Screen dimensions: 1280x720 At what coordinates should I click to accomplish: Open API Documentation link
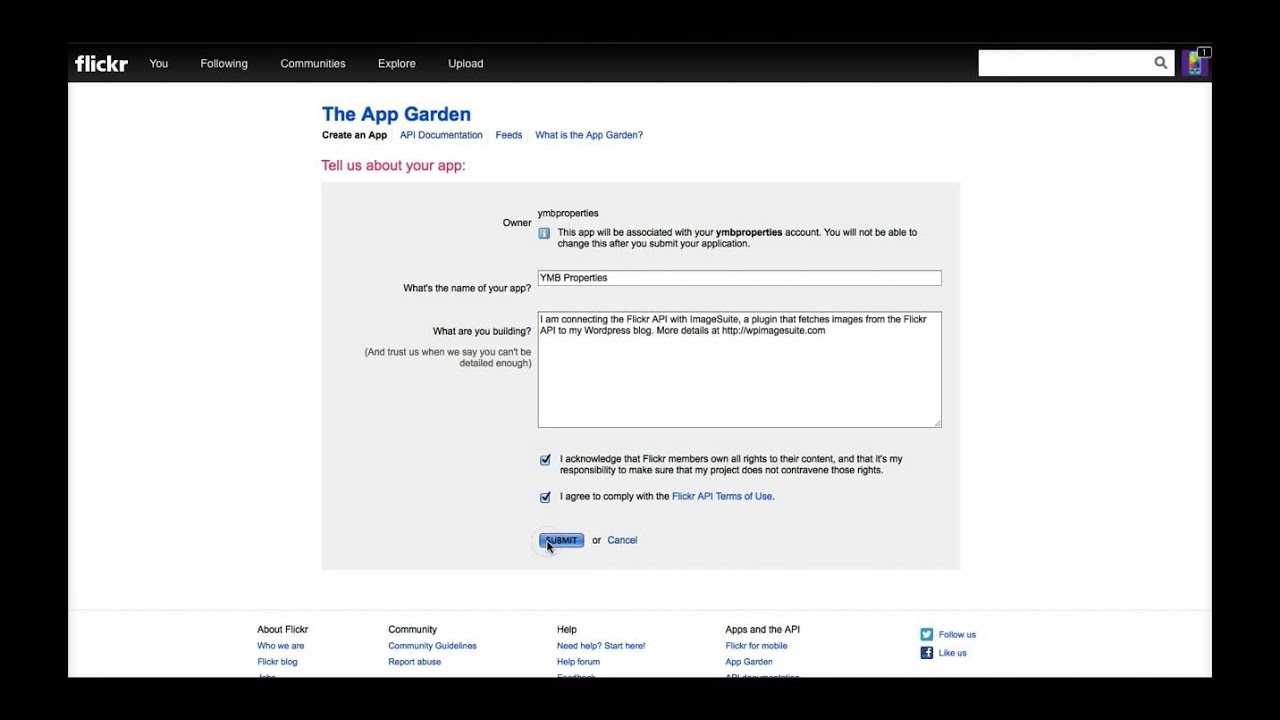coord(441,135)
